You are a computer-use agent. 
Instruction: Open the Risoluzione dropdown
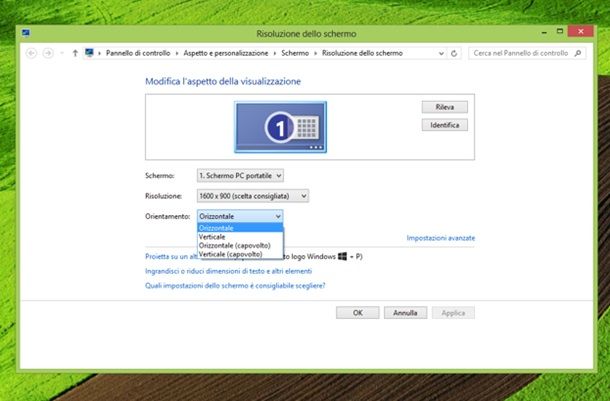[253, 196]
